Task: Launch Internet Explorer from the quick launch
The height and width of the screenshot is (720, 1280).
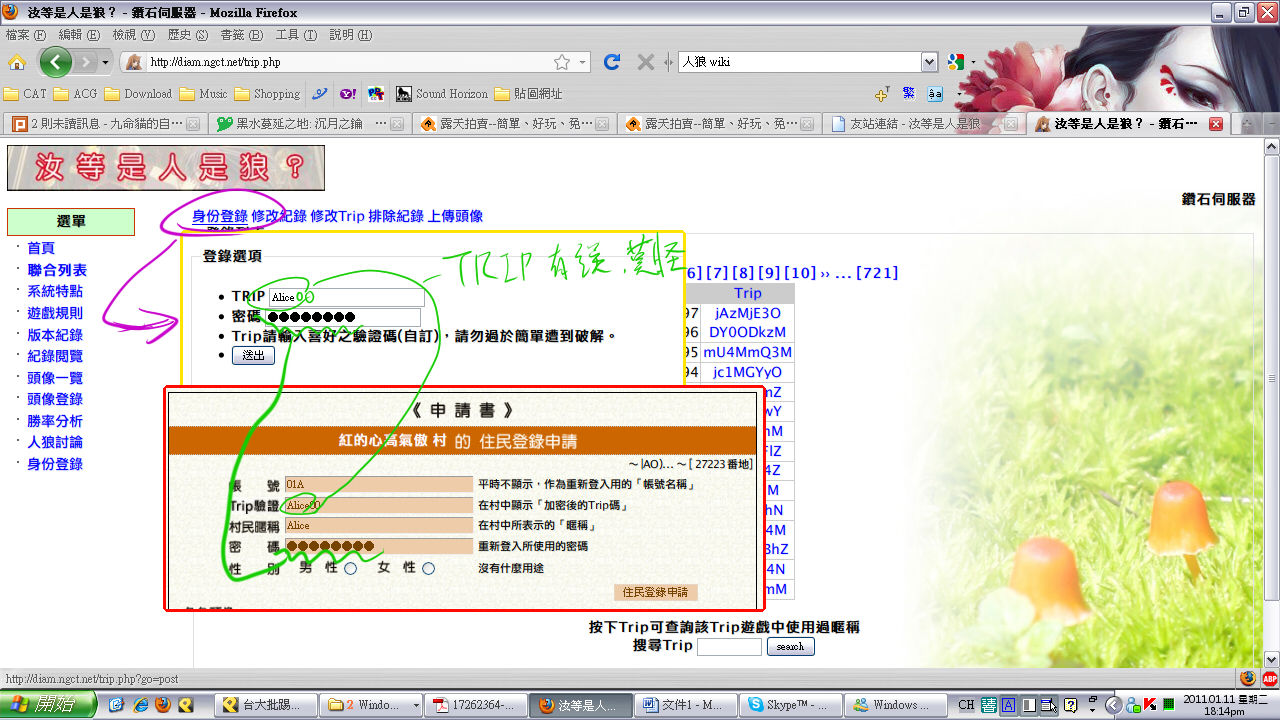Action: pos(140,705)
